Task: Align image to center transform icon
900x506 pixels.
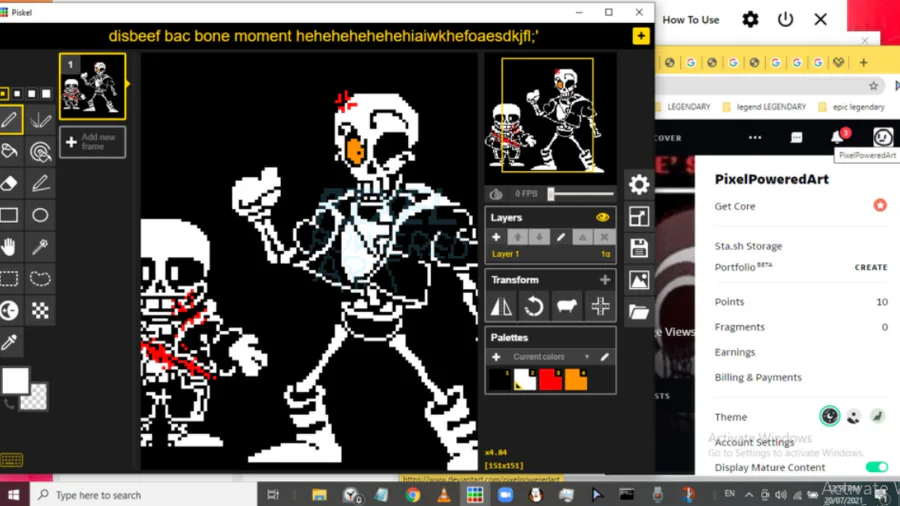Action: coord(600,306)
